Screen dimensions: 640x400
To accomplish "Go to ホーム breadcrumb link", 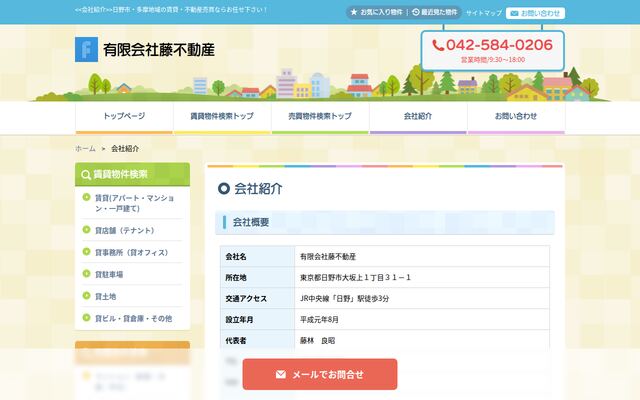I will coord(85,149).
